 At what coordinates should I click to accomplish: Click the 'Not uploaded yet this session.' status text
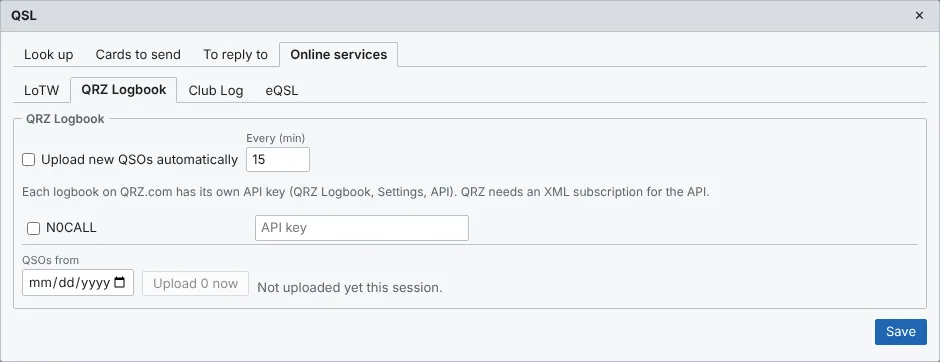[x=350, y=288]
